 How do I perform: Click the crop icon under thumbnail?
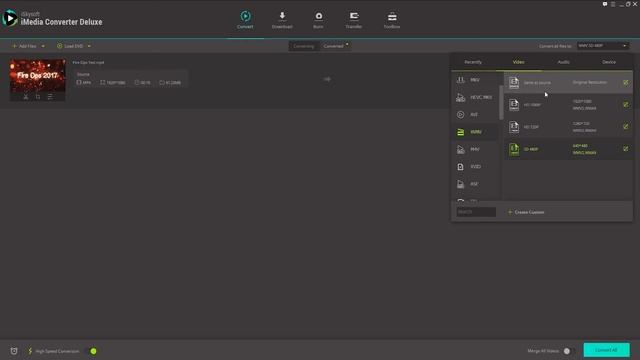point(38,97)
